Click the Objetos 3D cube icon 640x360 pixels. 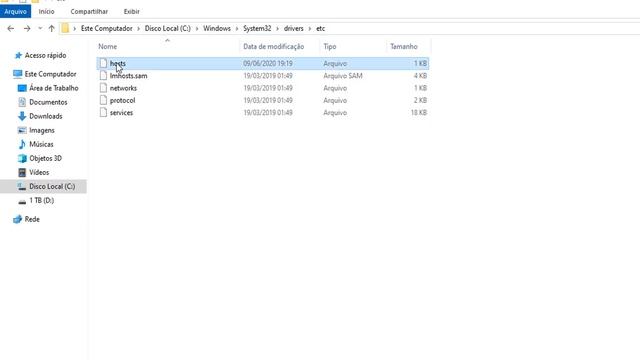point(22,158)
